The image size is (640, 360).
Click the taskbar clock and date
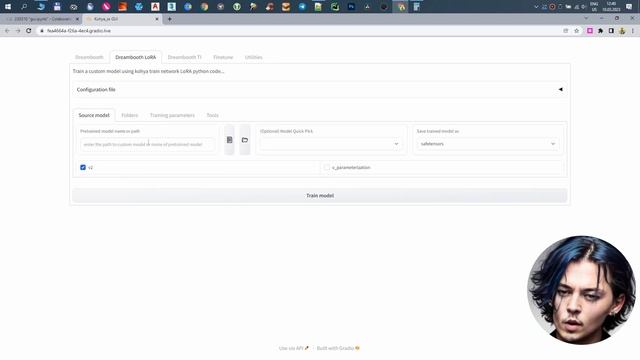click(611, 7)
